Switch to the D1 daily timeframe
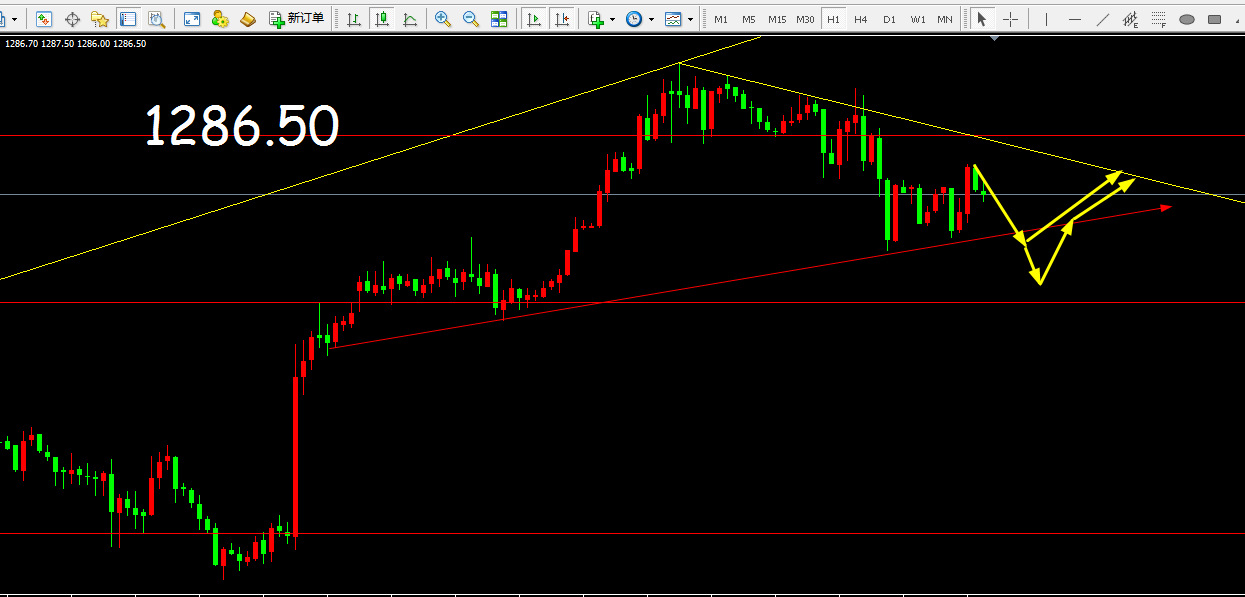1245x597 pixels. (x=889, y=19)
